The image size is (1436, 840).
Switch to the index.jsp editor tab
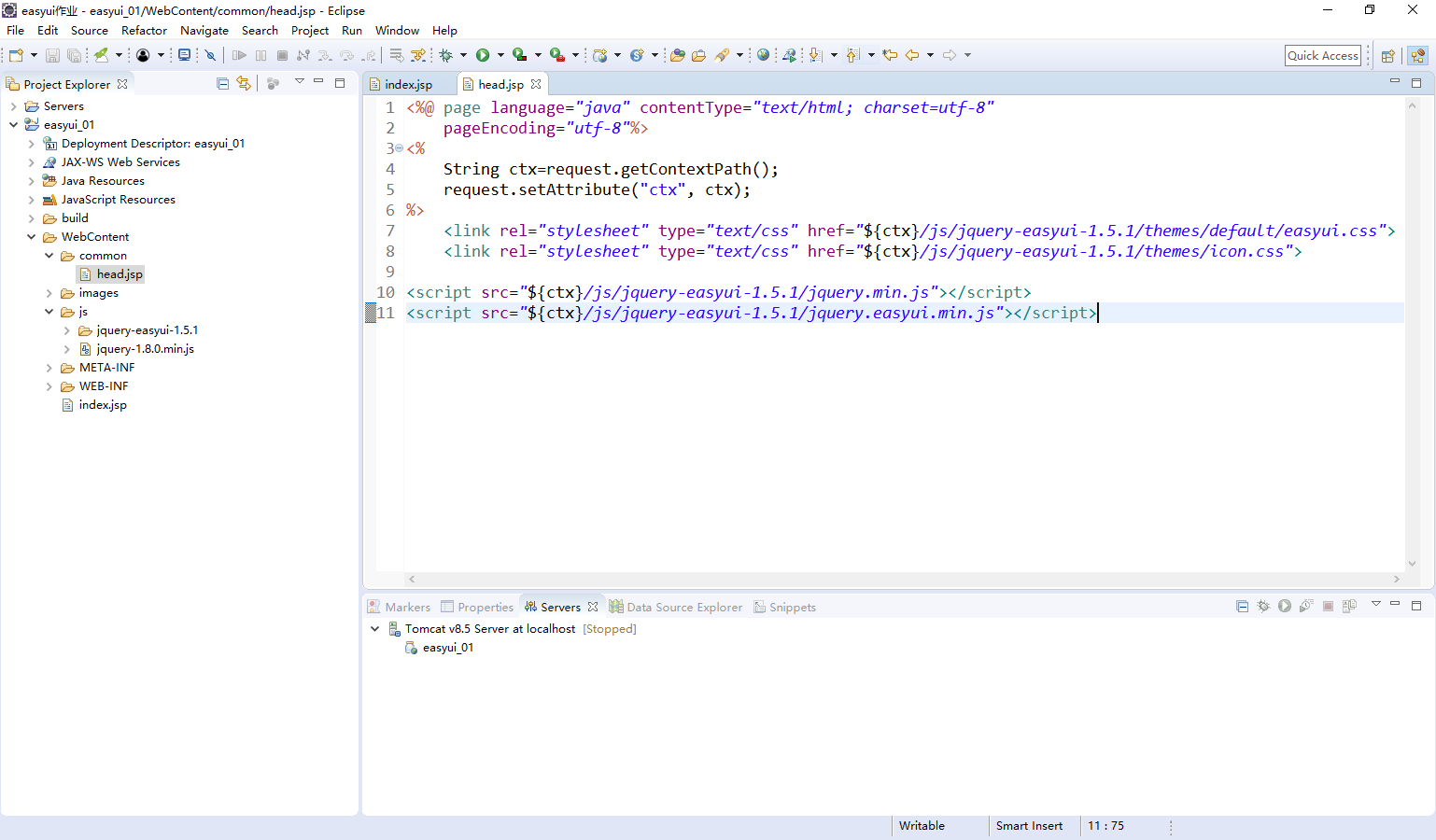point(408,84)
